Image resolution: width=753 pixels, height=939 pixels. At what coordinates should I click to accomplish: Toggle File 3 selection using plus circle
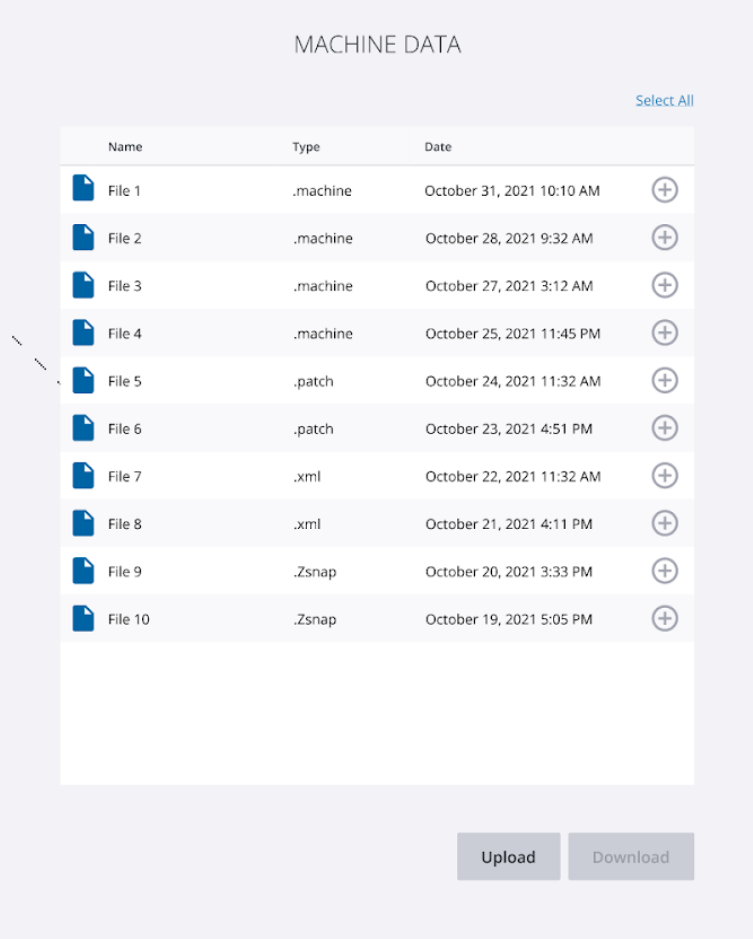click(x=664, y=285)
